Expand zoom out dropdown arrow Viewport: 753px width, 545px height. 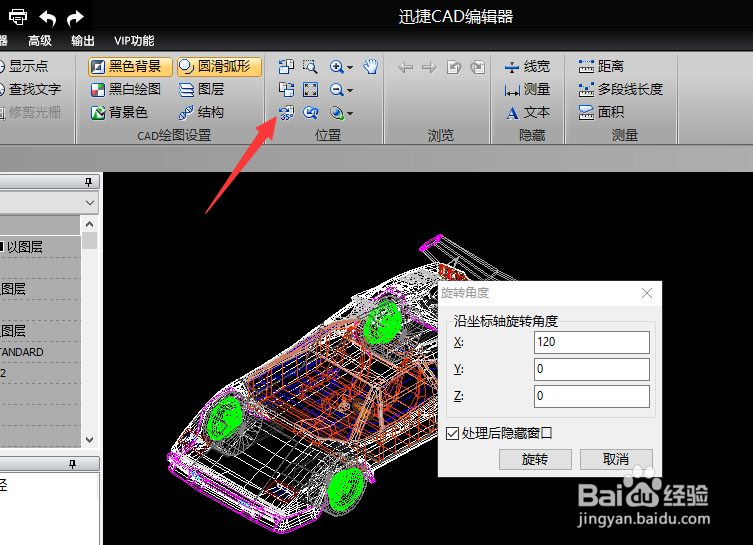[x=350, y=90]
